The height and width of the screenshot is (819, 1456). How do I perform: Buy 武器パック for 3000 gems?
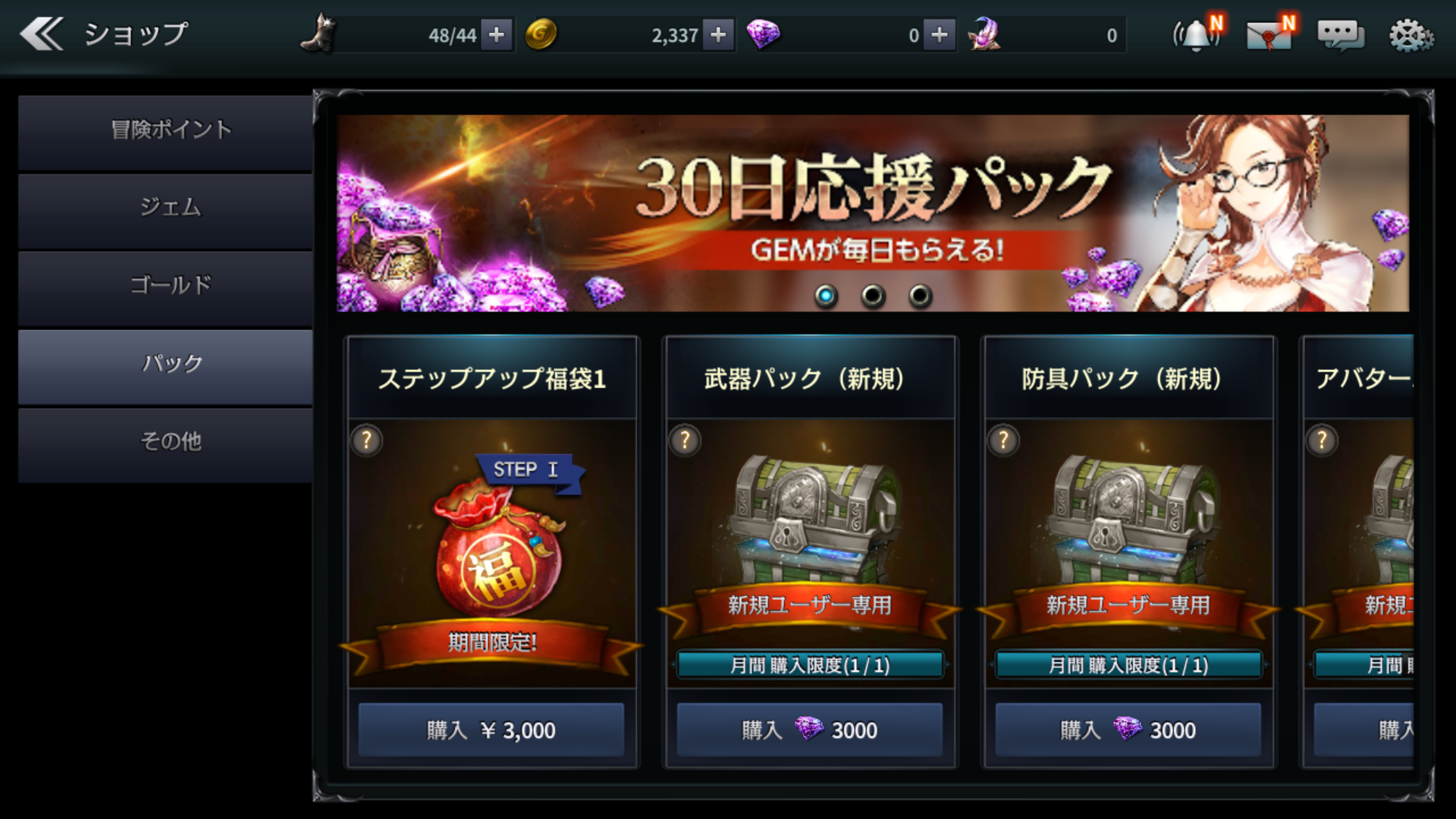(810, 730)
